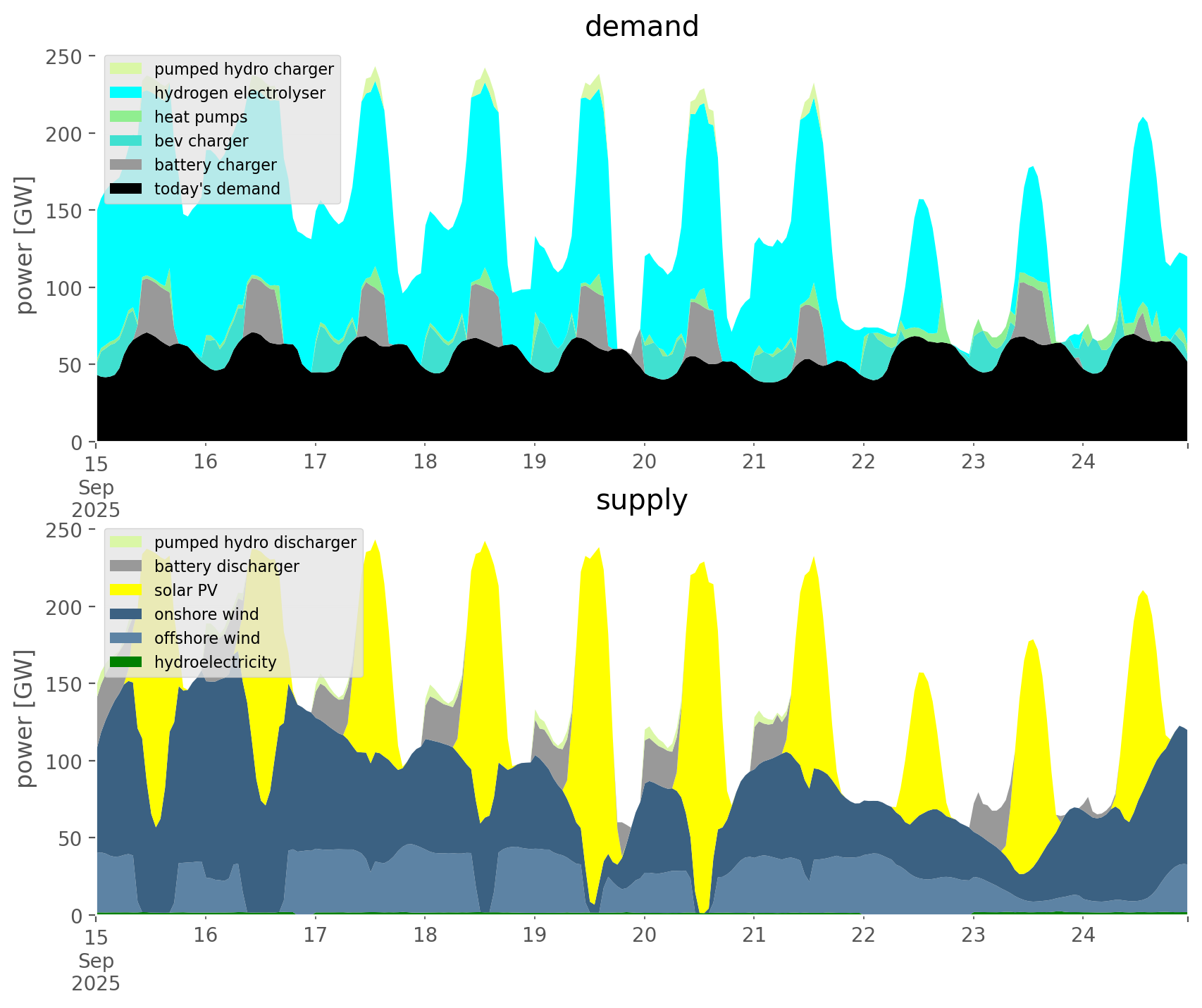Select the battery charger legend swatch
Screen dimensions: 1202x1008
(x=127, y=165)
